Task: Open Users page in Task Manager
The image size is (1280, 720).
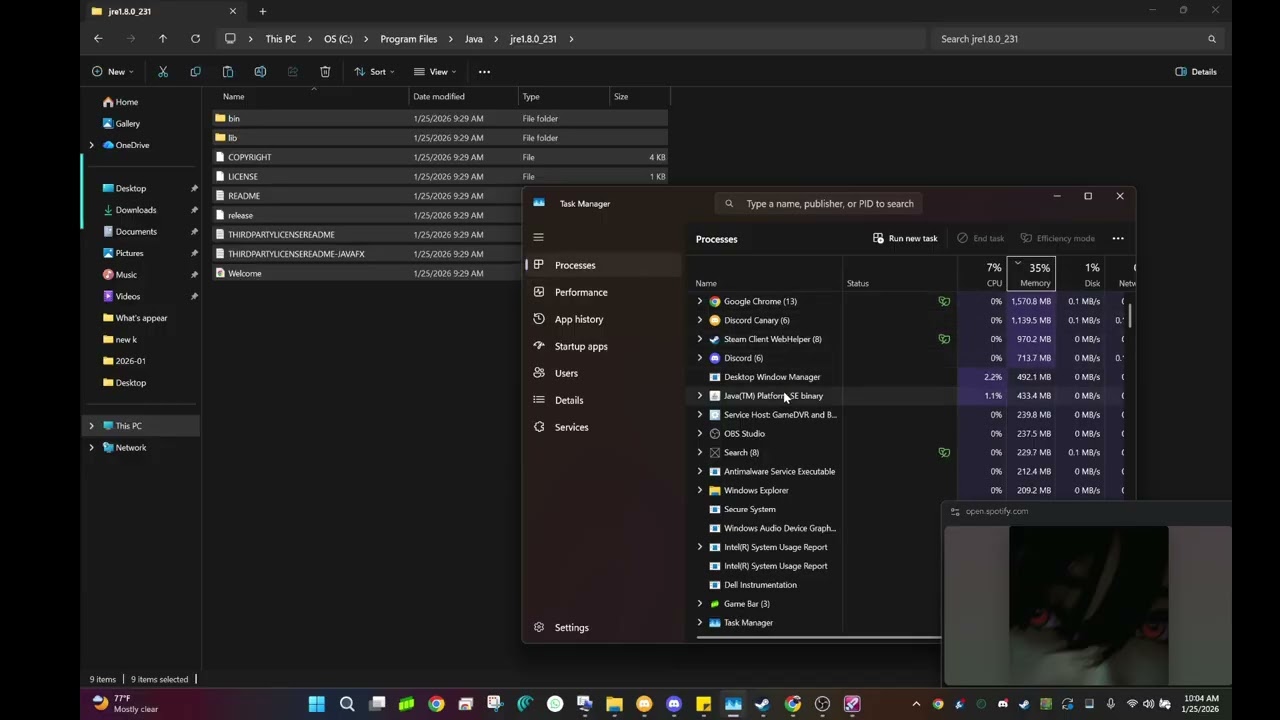Action: tap(603, 373)
